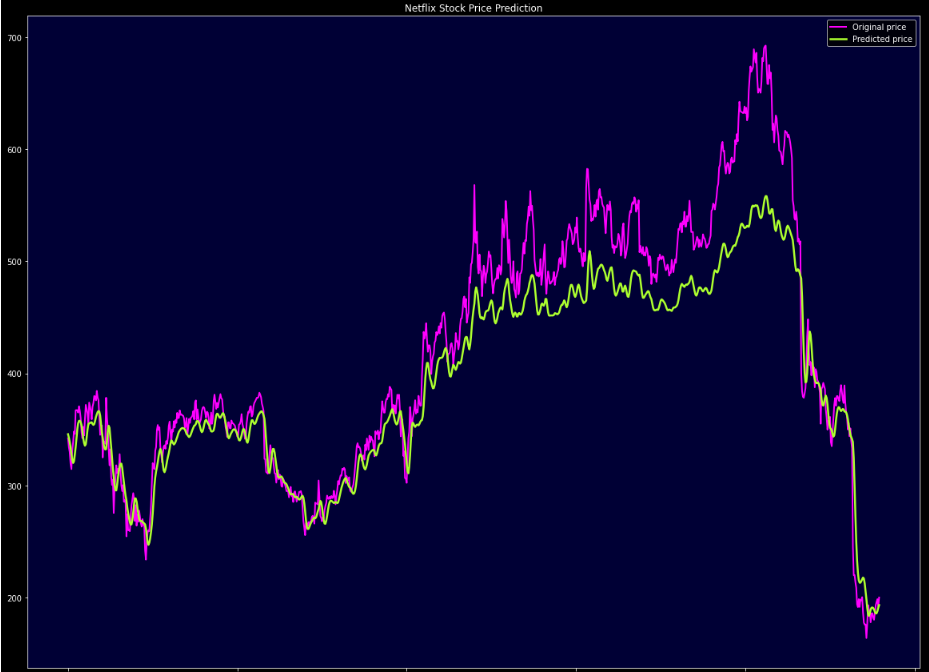Click the magenta line swatch in legend
Viewport: 929px width, 672px height.
[838, 27]
